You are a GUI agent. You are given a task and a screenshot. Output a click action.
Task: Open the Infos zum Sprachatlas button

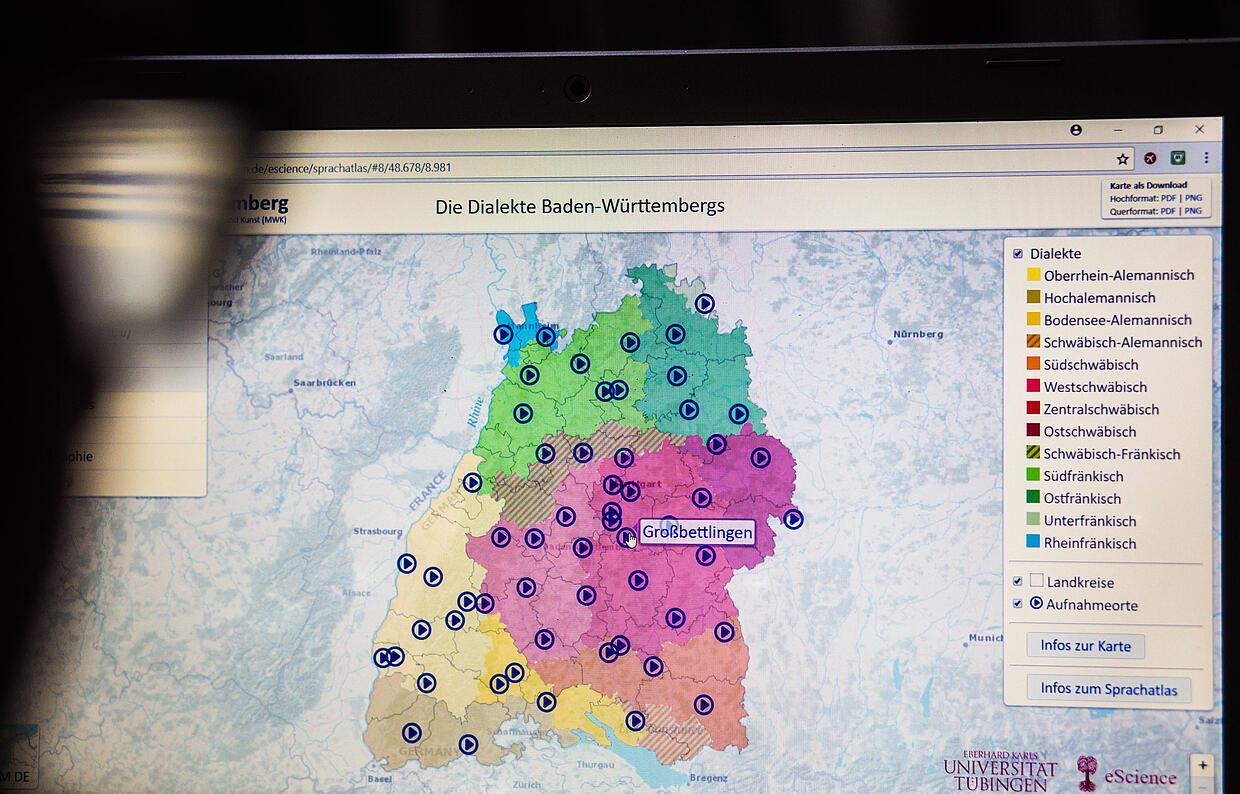pyautogui.click(x=1109, y=689)
